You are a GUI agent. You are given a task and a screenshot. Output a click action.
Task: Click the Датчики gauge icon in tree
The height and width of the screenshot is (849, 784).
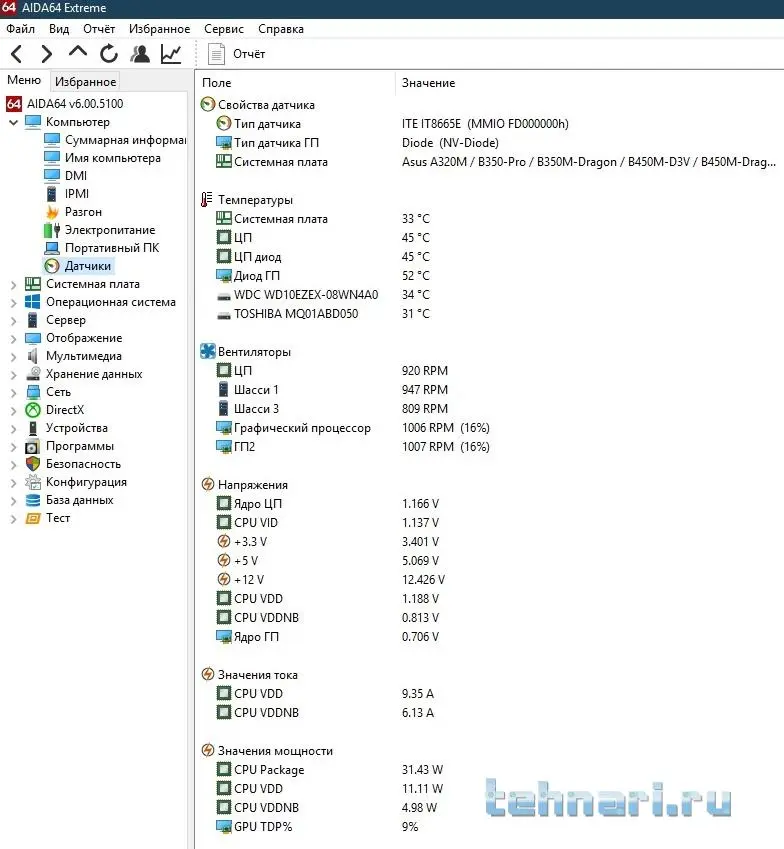point(52,266)
